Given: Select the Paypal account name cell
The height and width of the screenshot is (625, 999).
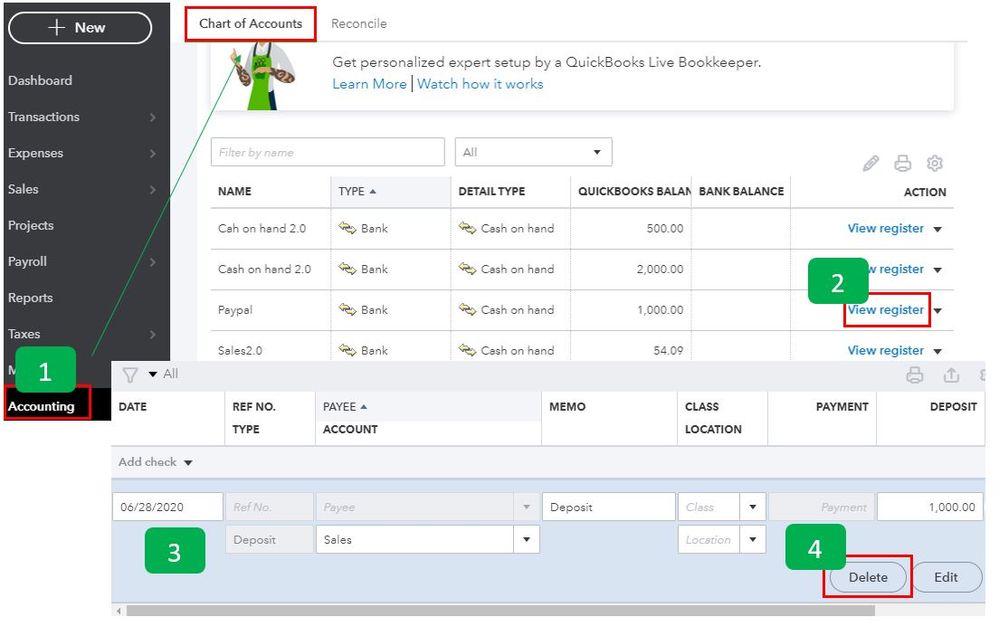Looking at the screenshot, I should click(x=235, y=310).
